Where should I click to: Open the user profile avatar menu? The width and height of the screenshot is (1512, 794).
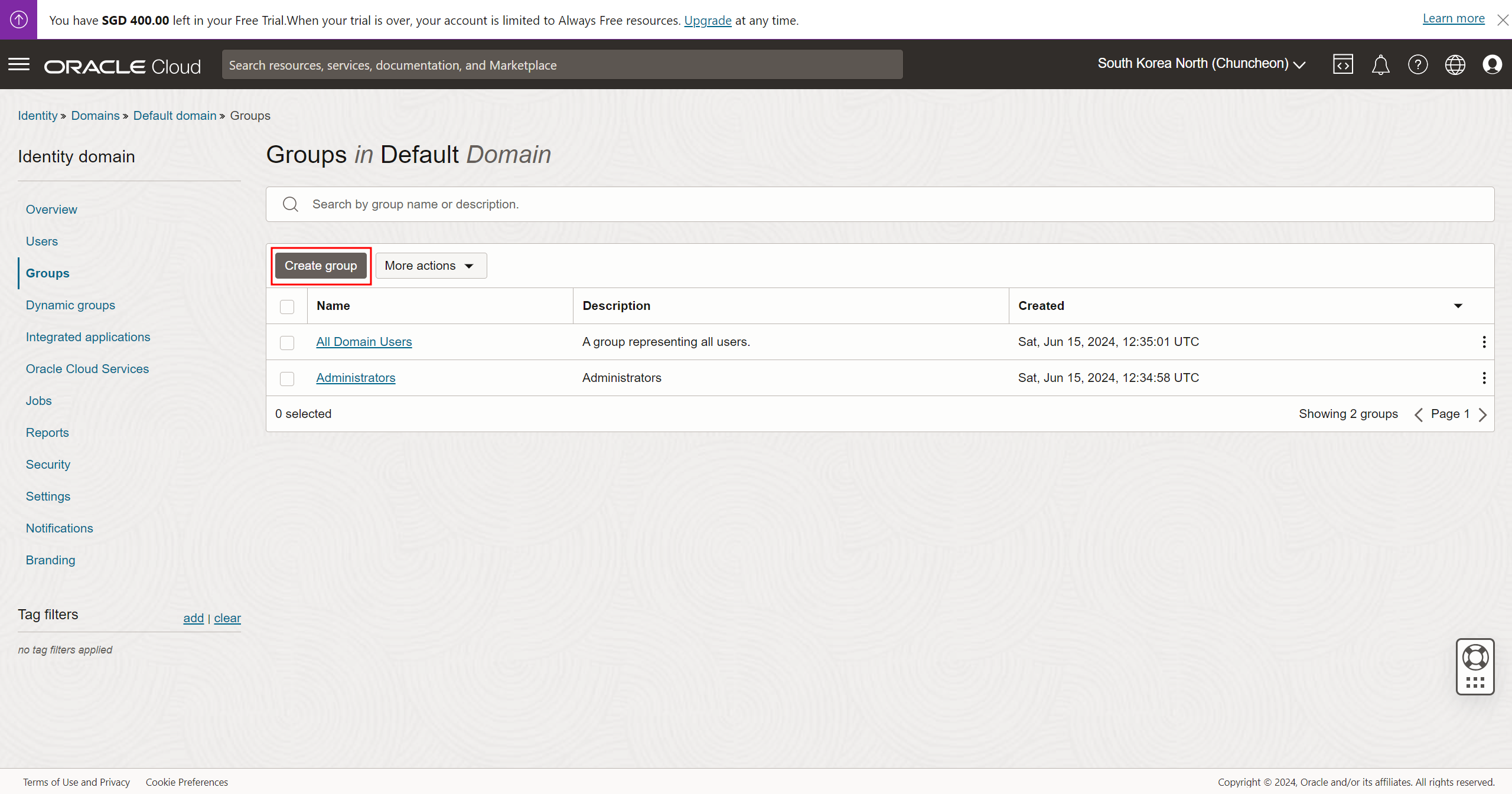(1492, 64)
